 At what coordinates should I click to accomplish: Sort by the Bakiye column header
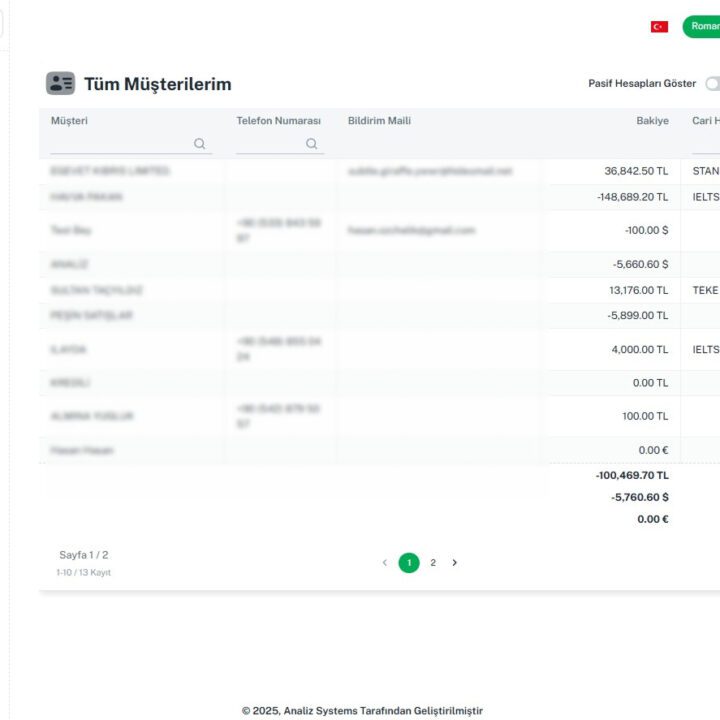click(x=652, y=121)
